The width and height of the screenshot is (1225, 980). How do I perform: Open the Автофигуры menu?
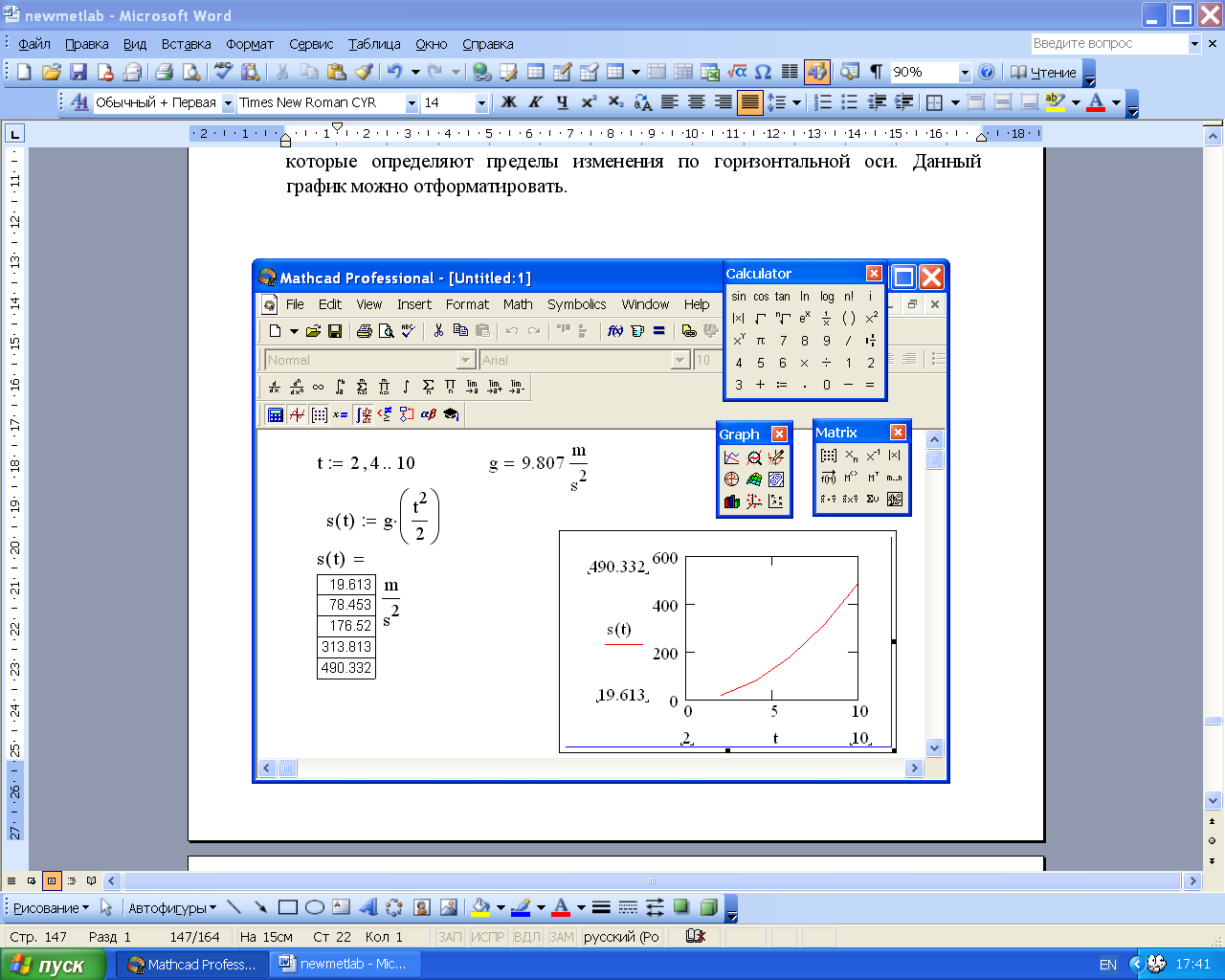172,907
